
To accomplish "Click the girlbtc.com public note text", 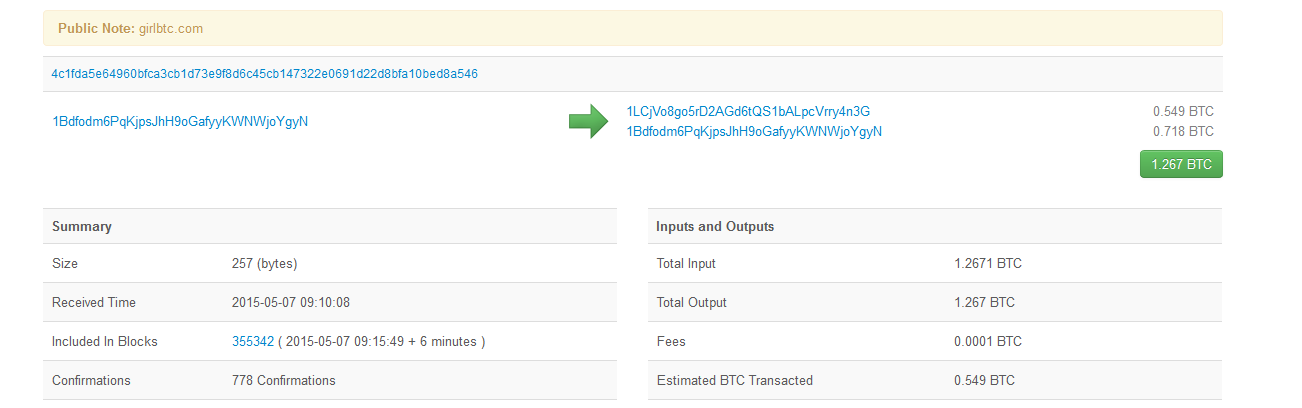I will point(171,28).
